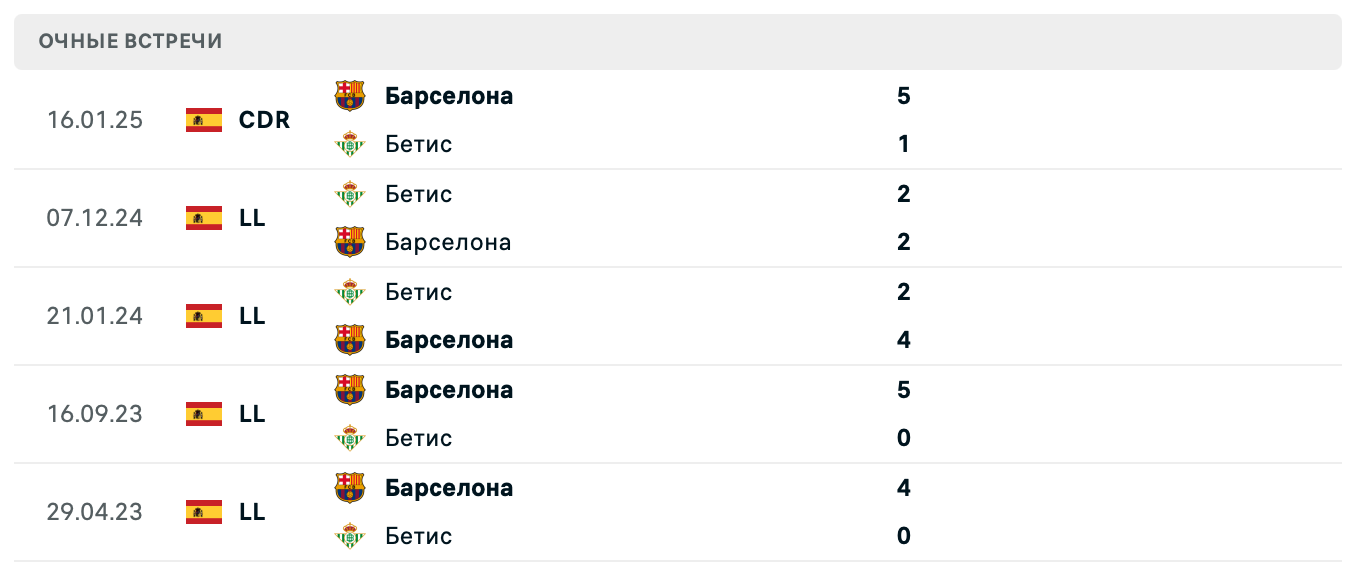Image resolution: width=1356 pixels, height=574 pixels.
Task: Click Betis crest in 16.01.25 match
Action: pyautogui.click(x=350, y=144)
